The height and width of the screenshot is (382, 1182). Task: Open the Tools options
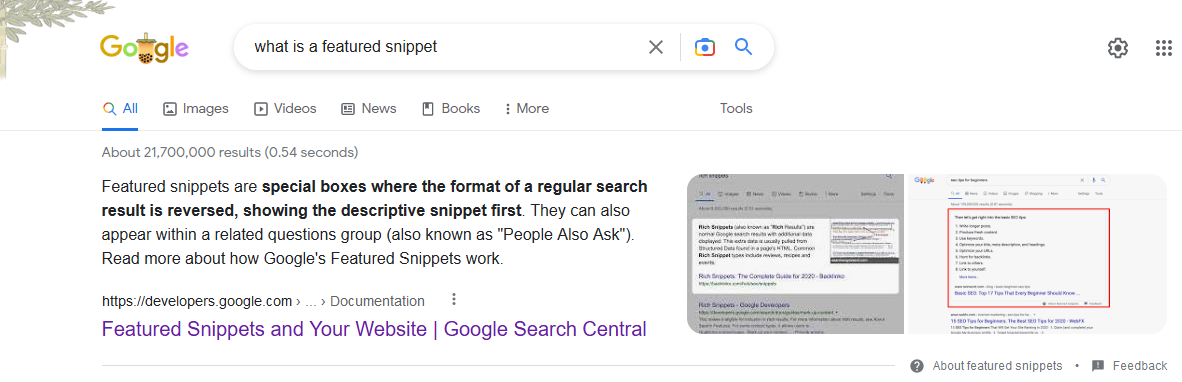click(x=736, y=108)
